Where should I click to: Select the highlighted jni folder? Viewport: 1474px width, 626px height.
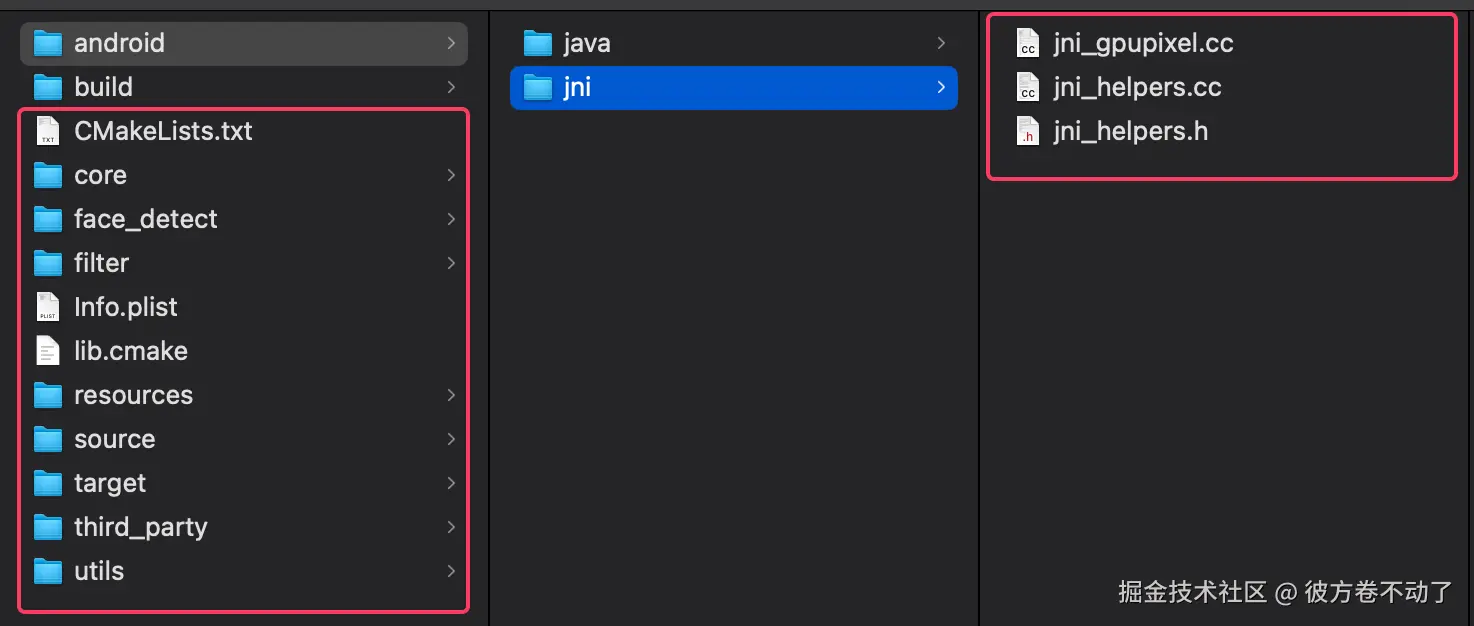734,87
